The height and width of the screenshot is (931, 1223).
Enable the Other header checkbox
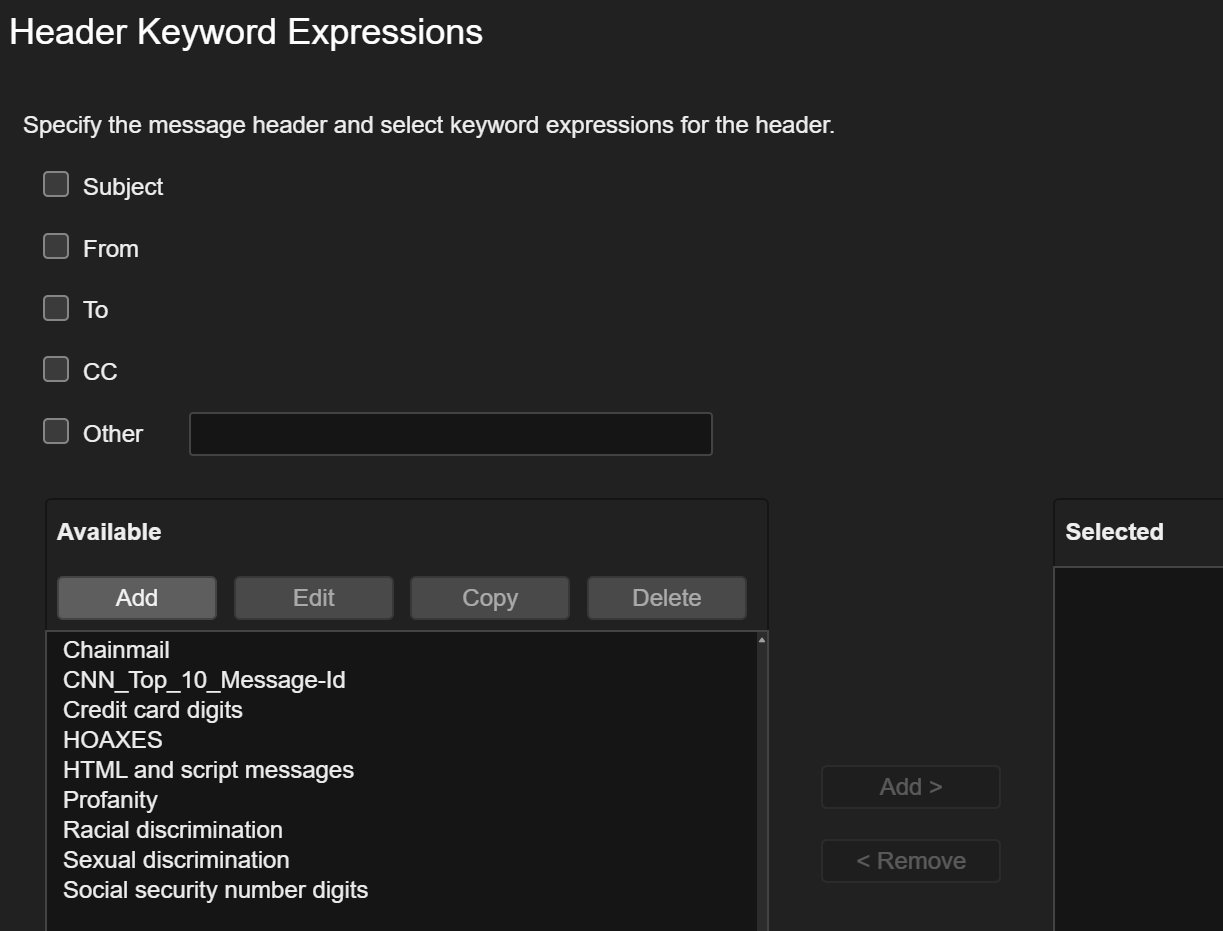pyautogui.click(x=56, y=432)
